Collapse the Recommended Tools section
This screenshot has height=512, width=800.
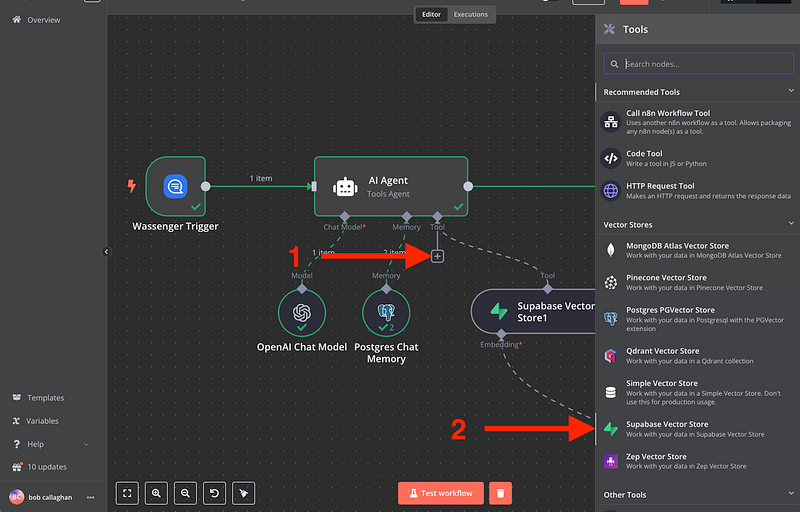[x=791, y=92]
